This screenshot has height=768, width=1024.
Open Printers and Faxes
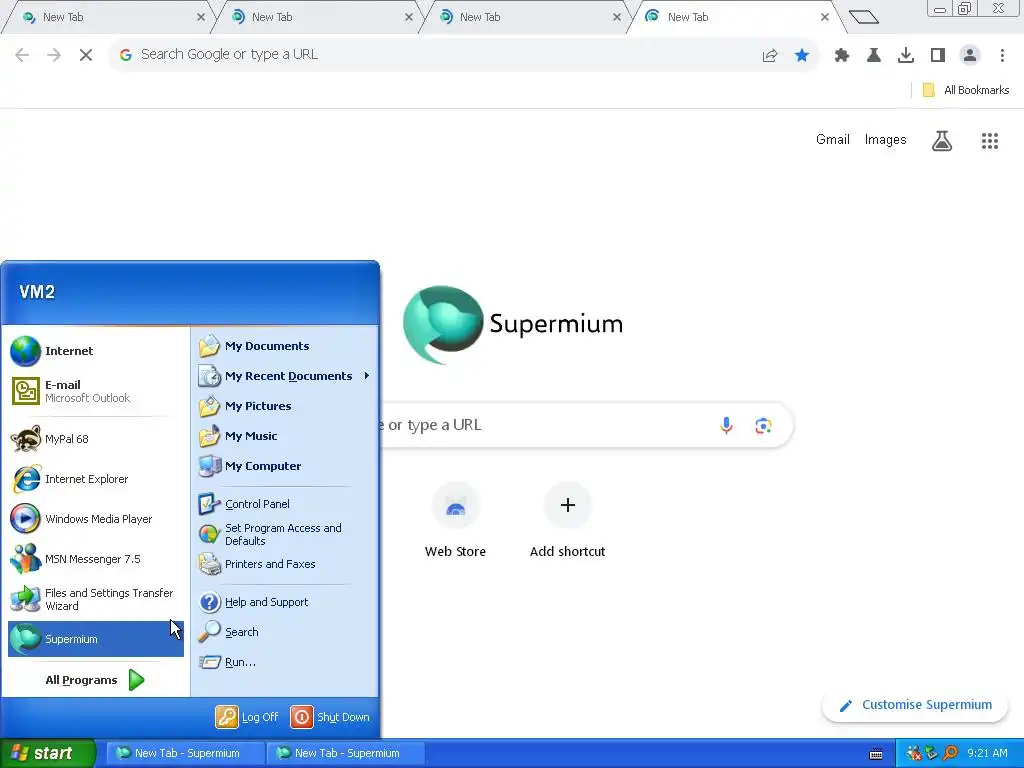[284, 564]
